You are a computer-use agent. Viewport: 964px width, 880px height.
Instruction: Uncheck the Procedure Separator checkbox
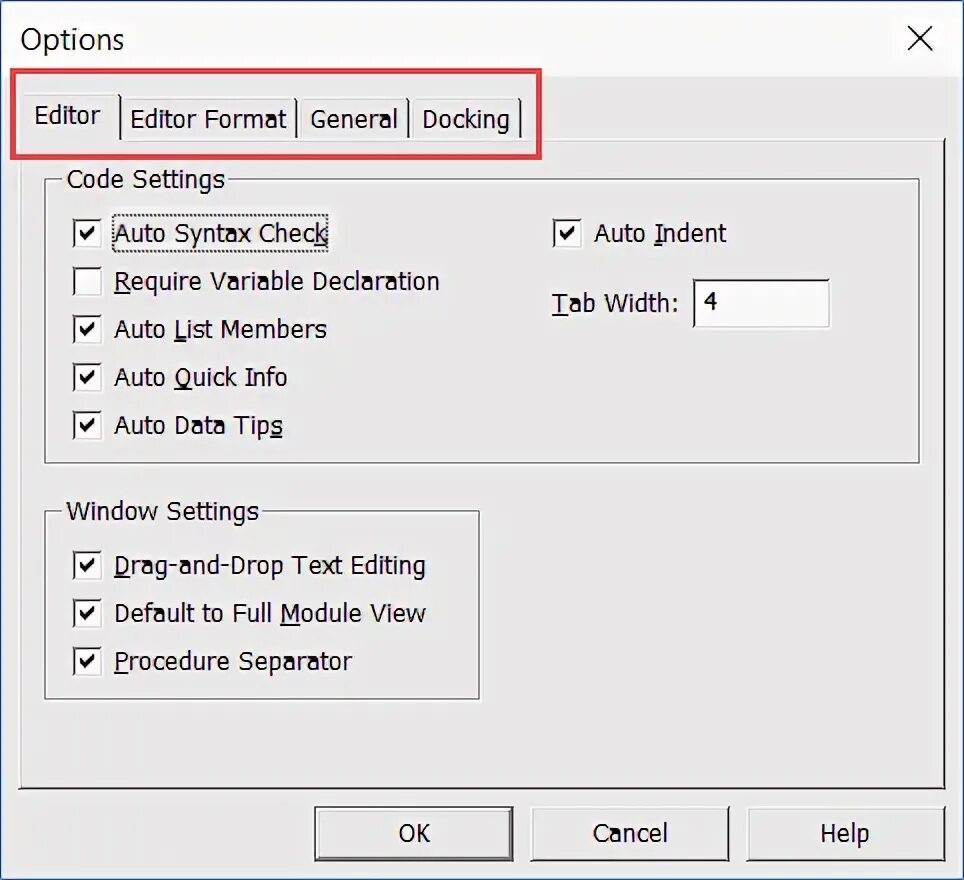[x=88, y=662]
